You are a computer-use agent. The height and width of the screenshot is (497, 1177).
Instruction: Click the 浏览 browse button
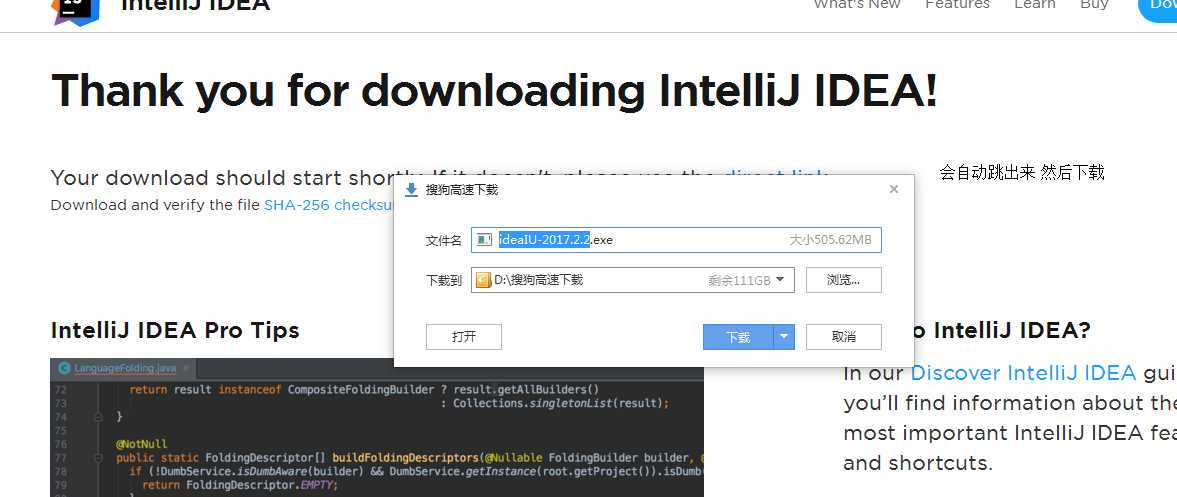844,280
